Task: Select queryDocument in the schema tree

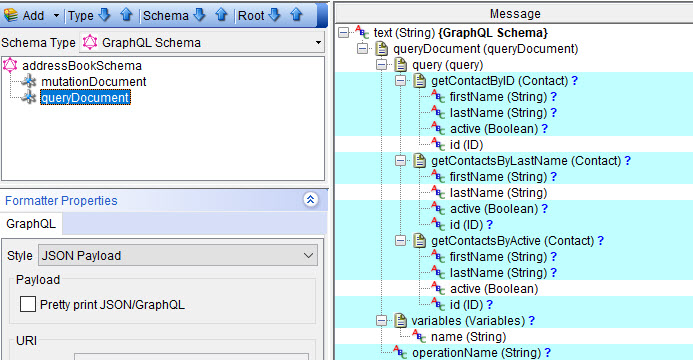Action: 85,98
